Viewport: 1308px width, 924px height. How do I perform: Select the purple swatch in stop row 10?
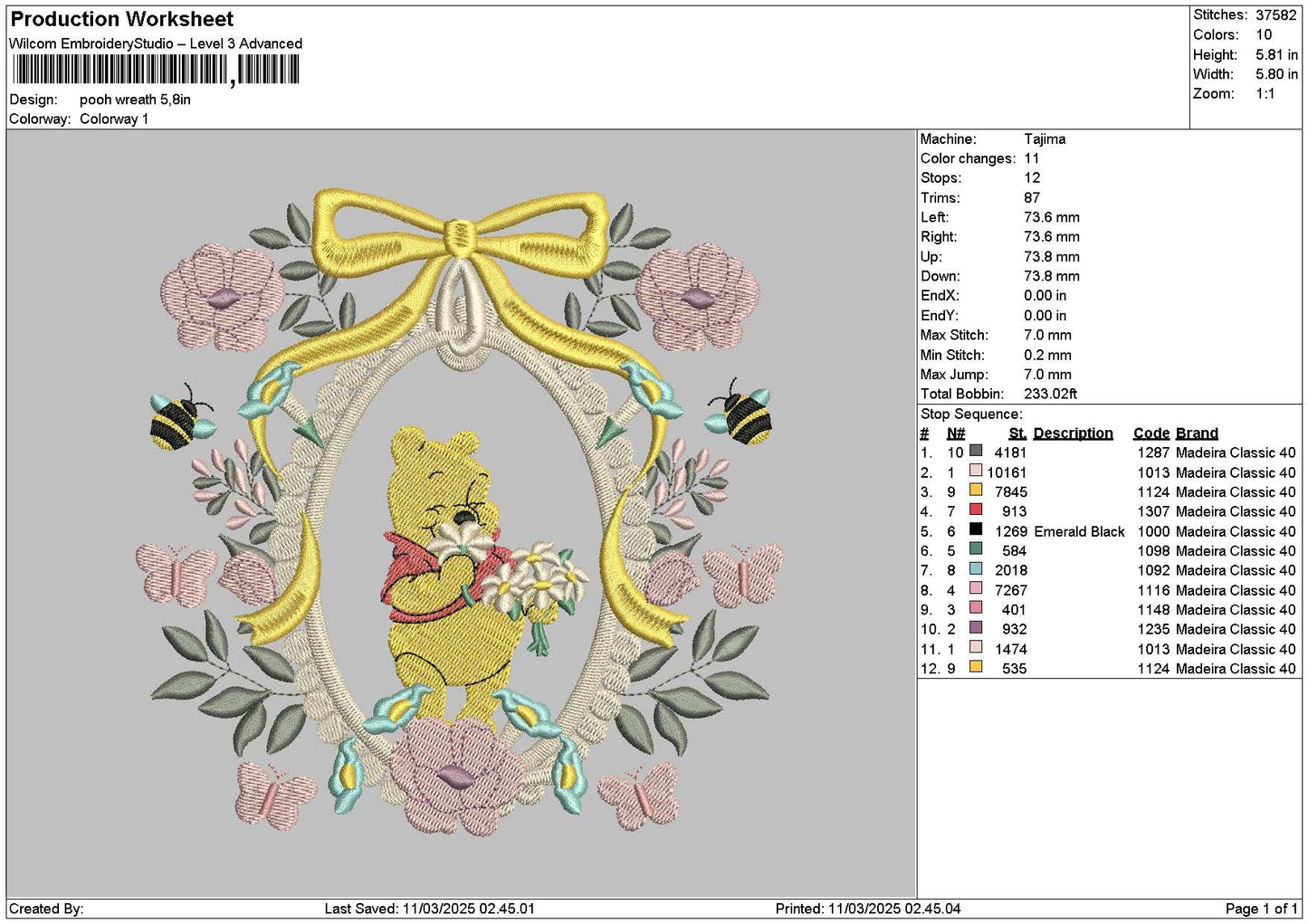pos(976,628)
